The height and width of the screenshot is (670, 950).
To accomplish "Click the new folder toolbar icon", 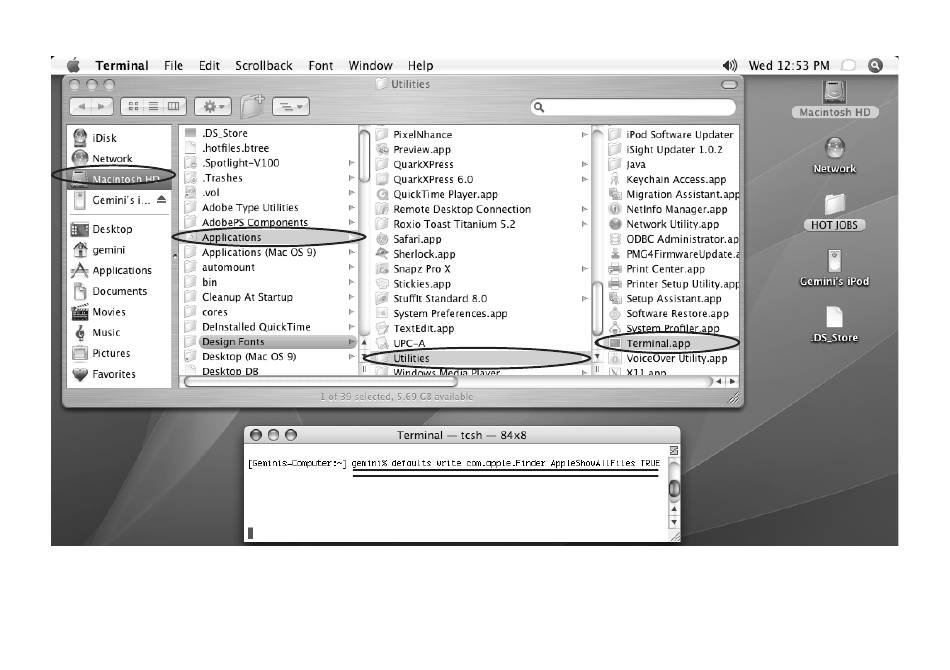I will [x=252, y=106].
